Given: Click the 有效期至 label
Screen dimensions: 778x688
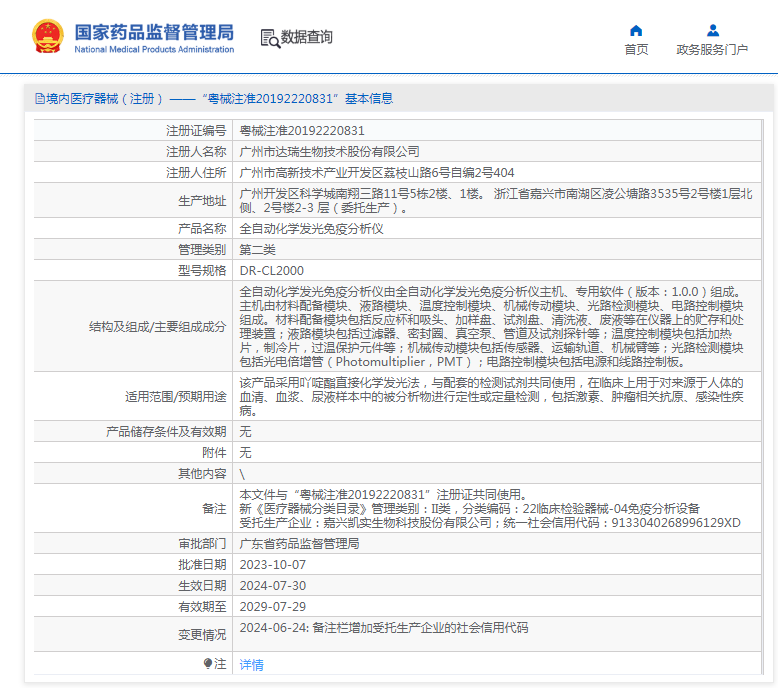Looking at the screenshot, I should tap(202, 607).
